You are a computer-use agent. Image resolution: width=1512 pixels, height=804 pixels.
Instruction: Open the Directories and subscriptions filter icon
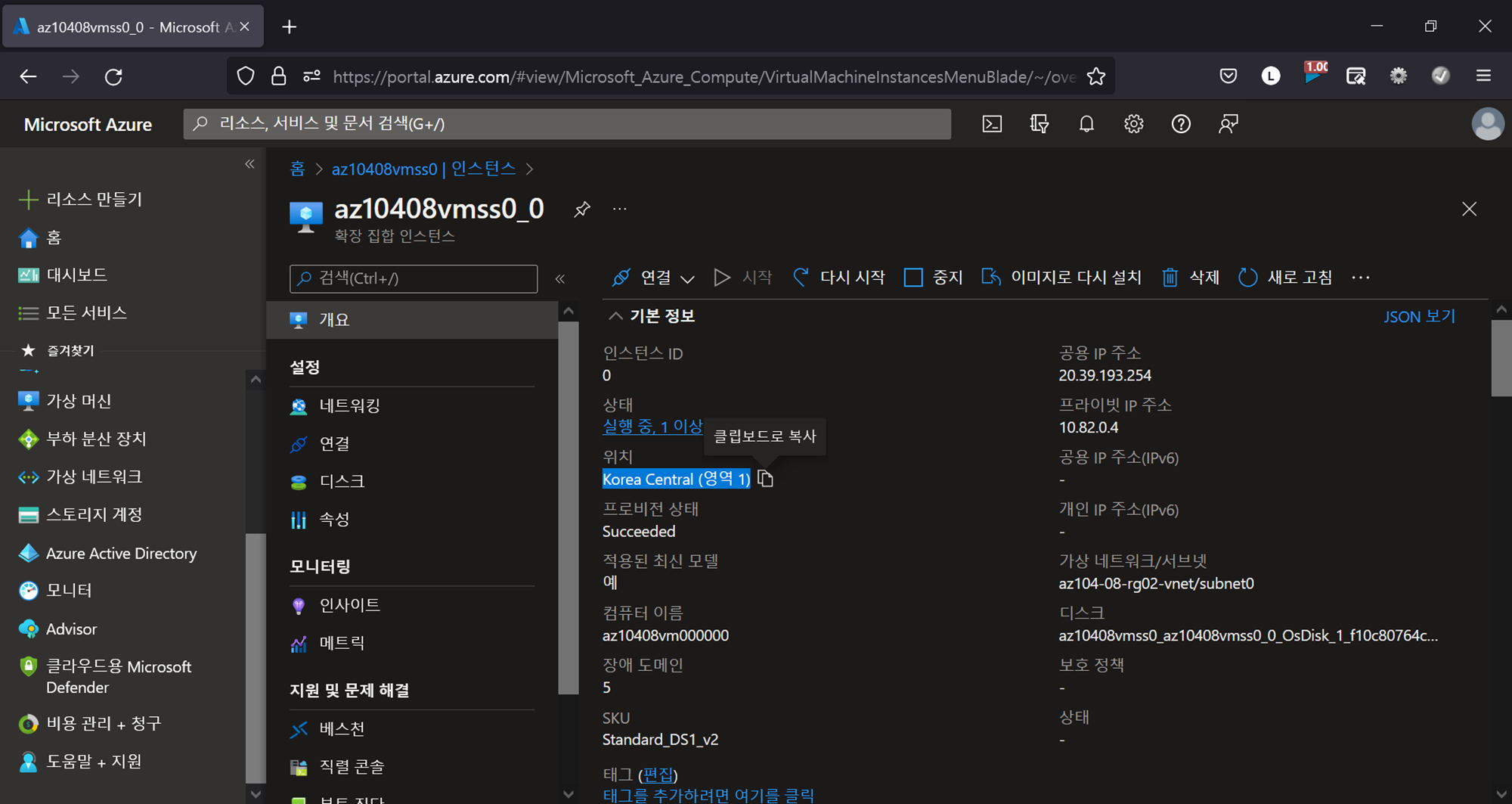coord(1039,124)
